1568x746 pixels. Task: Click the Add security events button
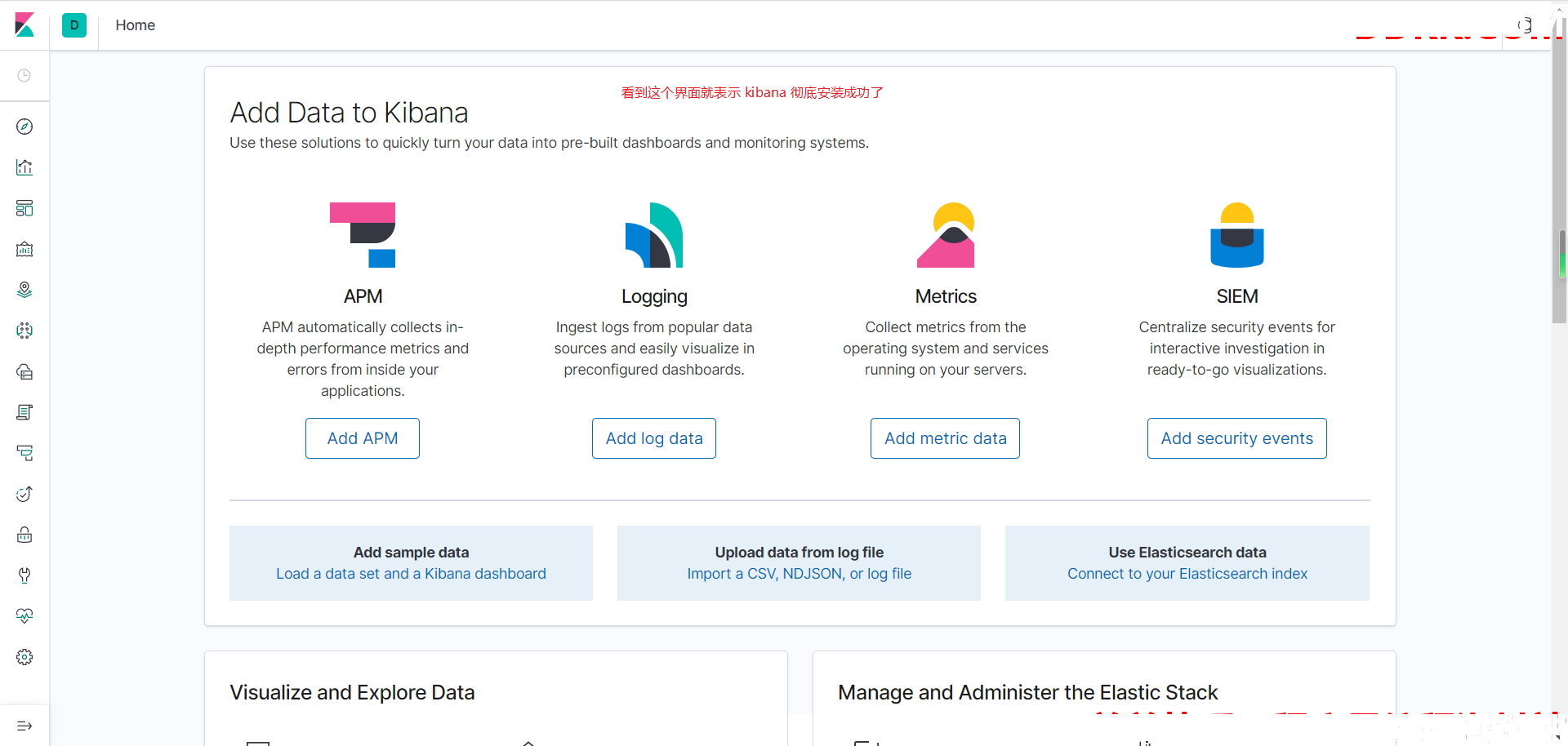pyautogui.click(x=1237, y=438)
